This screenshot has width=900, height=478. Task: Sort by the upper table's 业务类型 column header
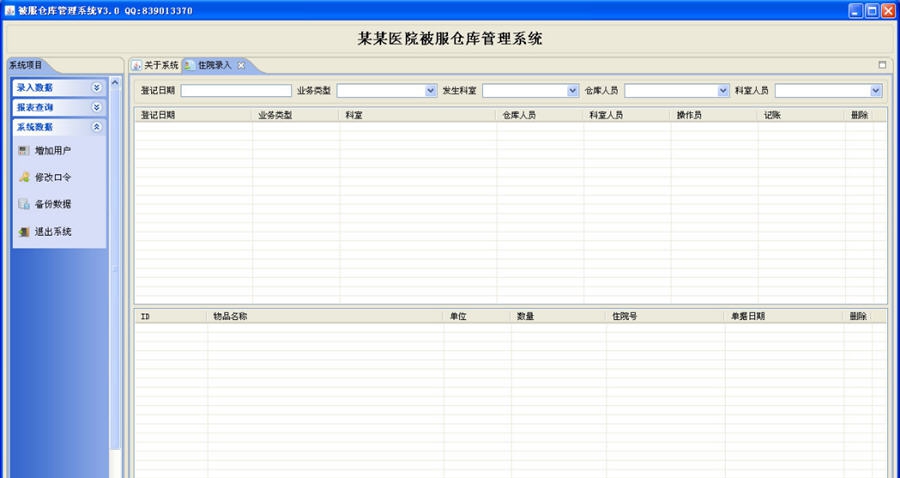(295, 115)
